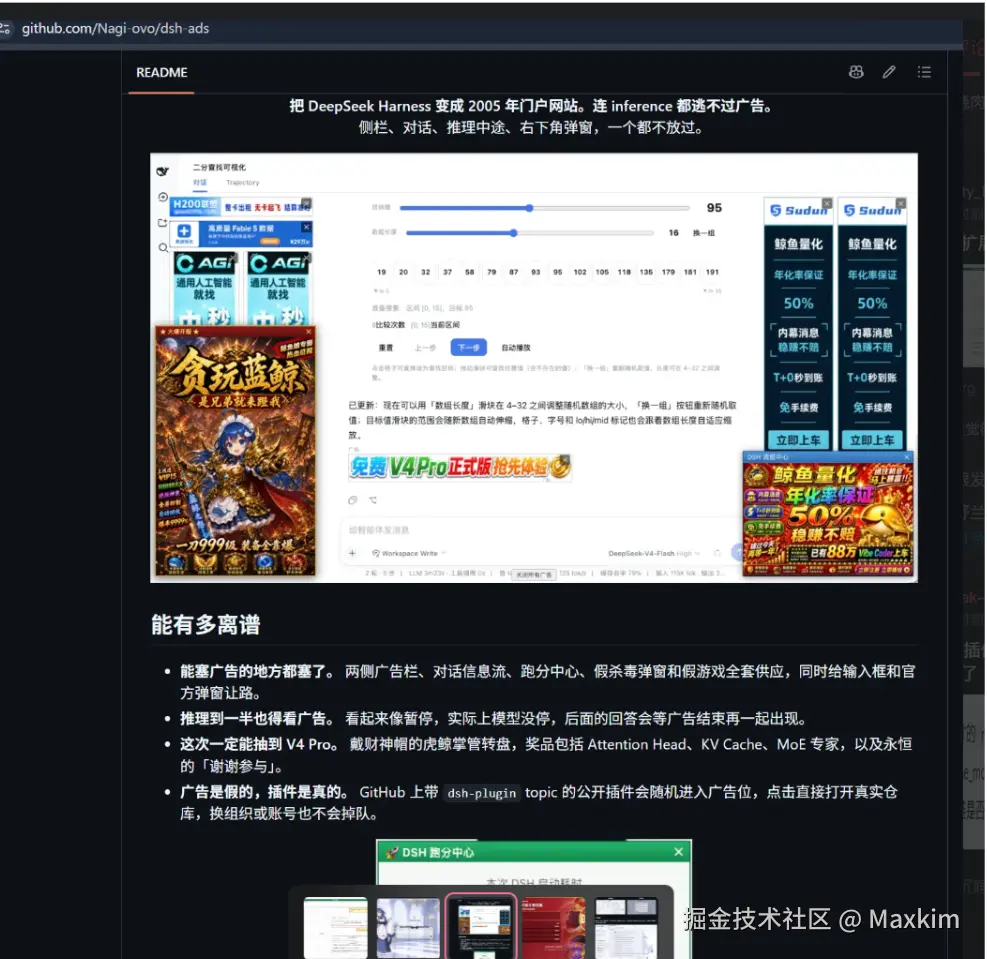Close the 贪玩蓝鲸 game ad popup

pos(308,331)
